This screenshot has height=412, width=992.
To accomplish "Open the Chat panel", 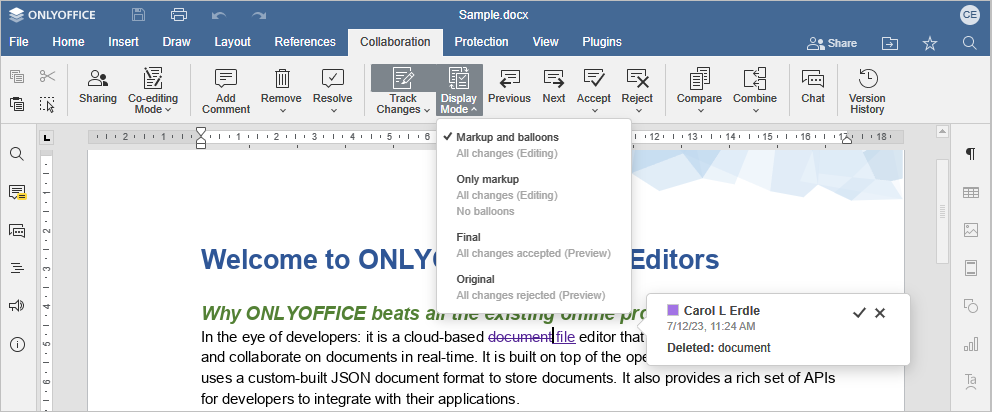I will point(813,87).
